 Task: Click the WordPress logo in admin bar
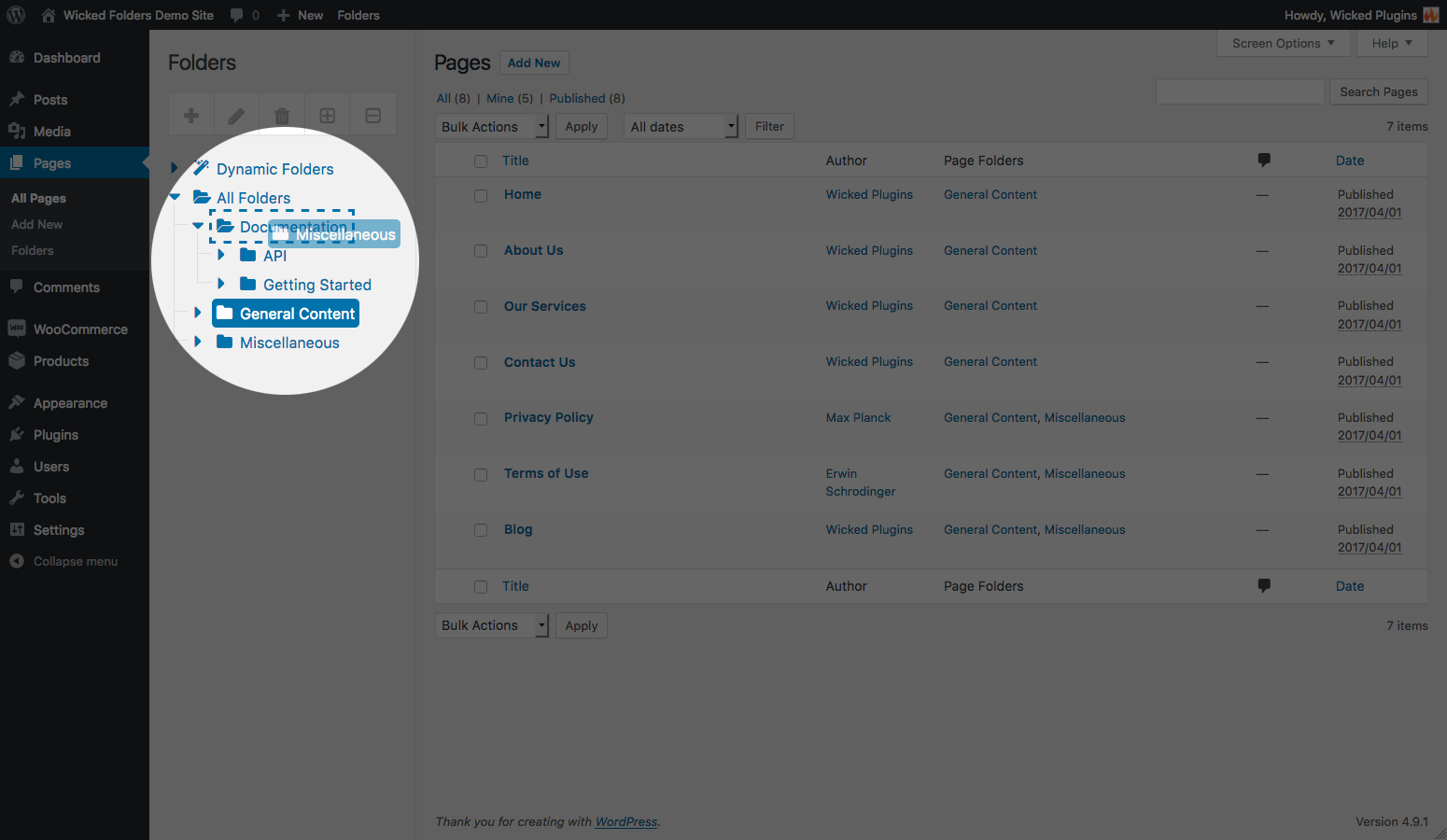[x=16, y=15]
